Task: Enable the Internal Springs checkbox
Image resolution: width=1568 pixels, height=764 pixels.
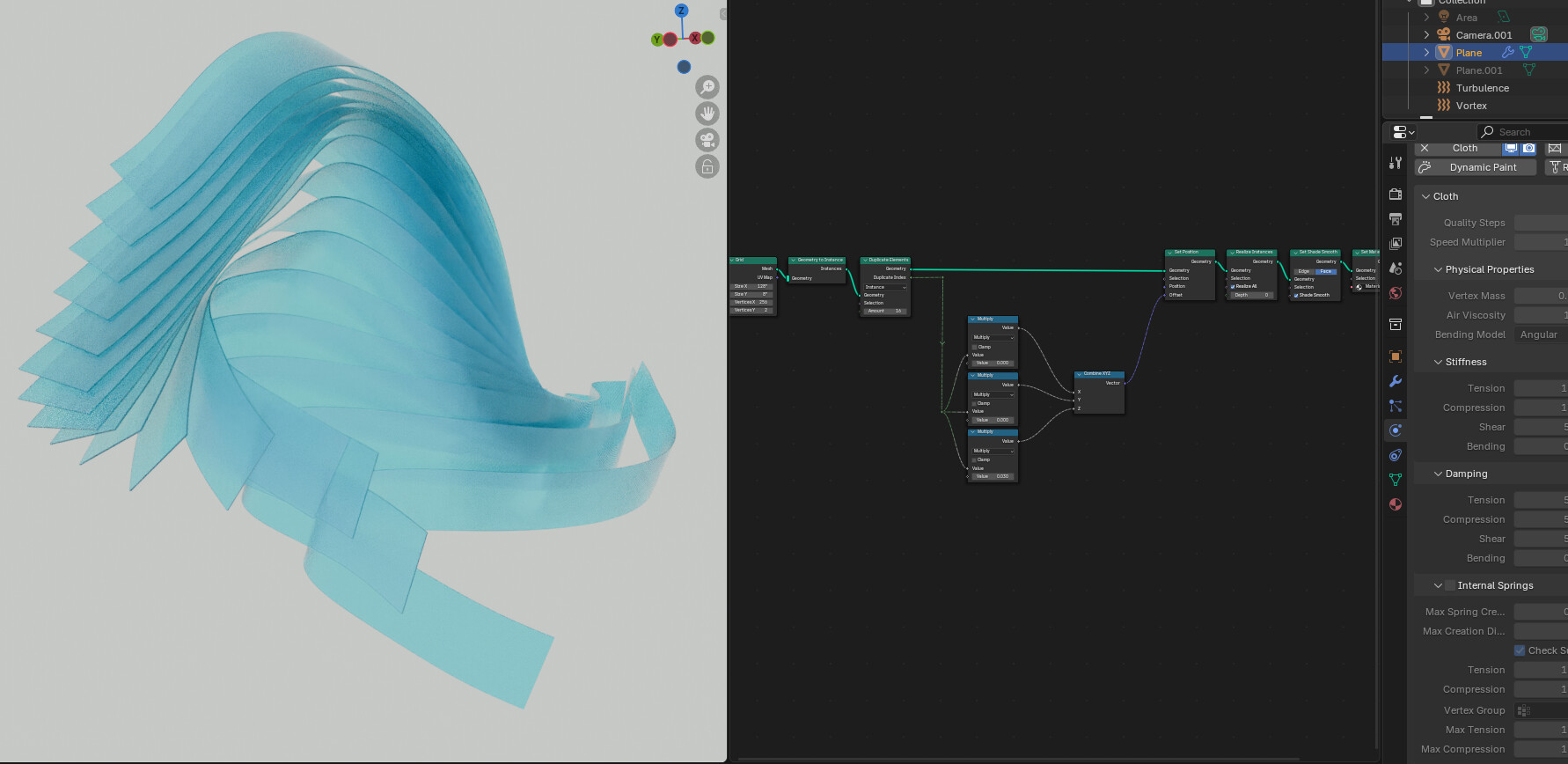Action: point(1450,585)
